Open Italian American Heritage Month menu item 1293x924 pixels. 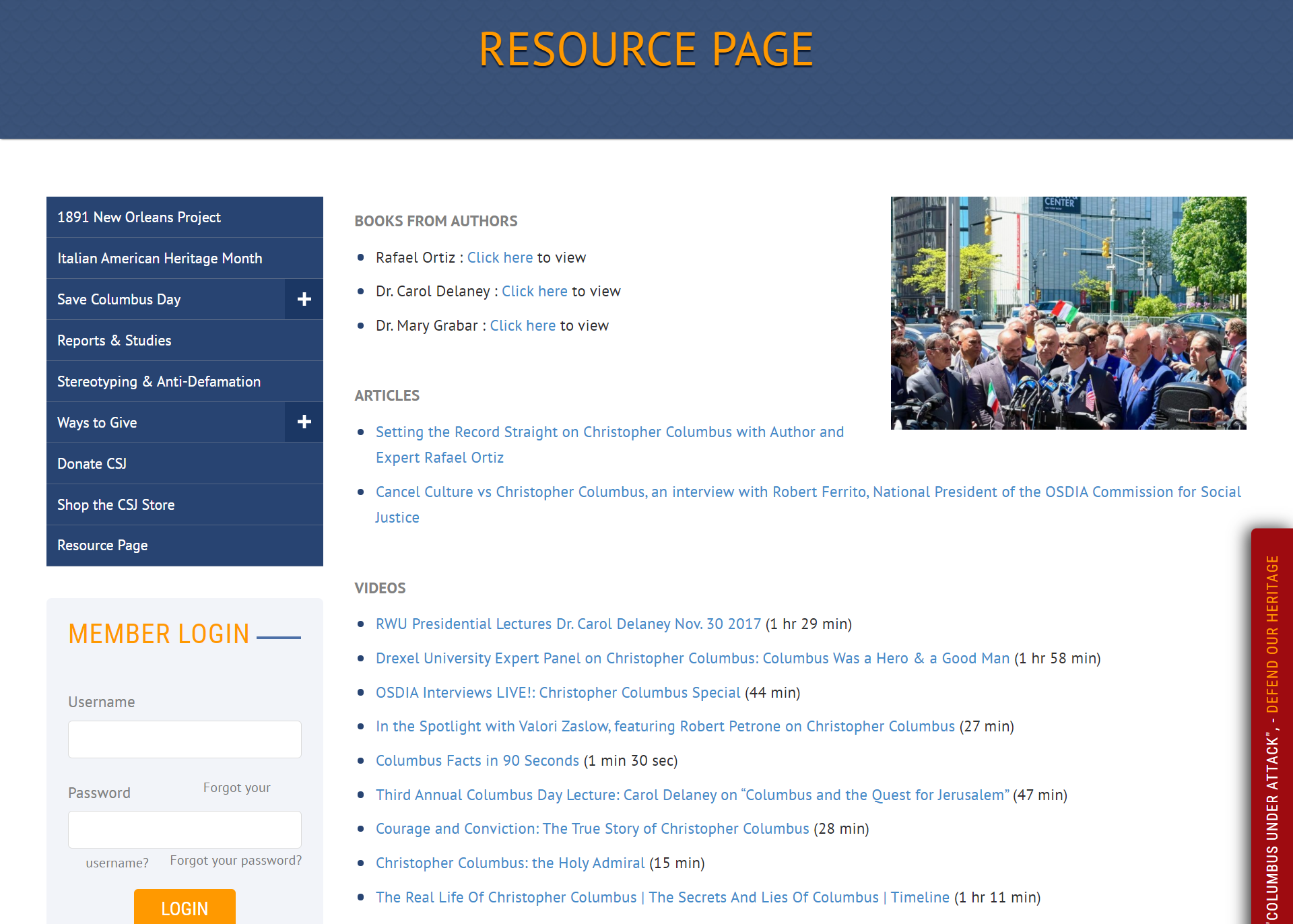coord(160,259)
